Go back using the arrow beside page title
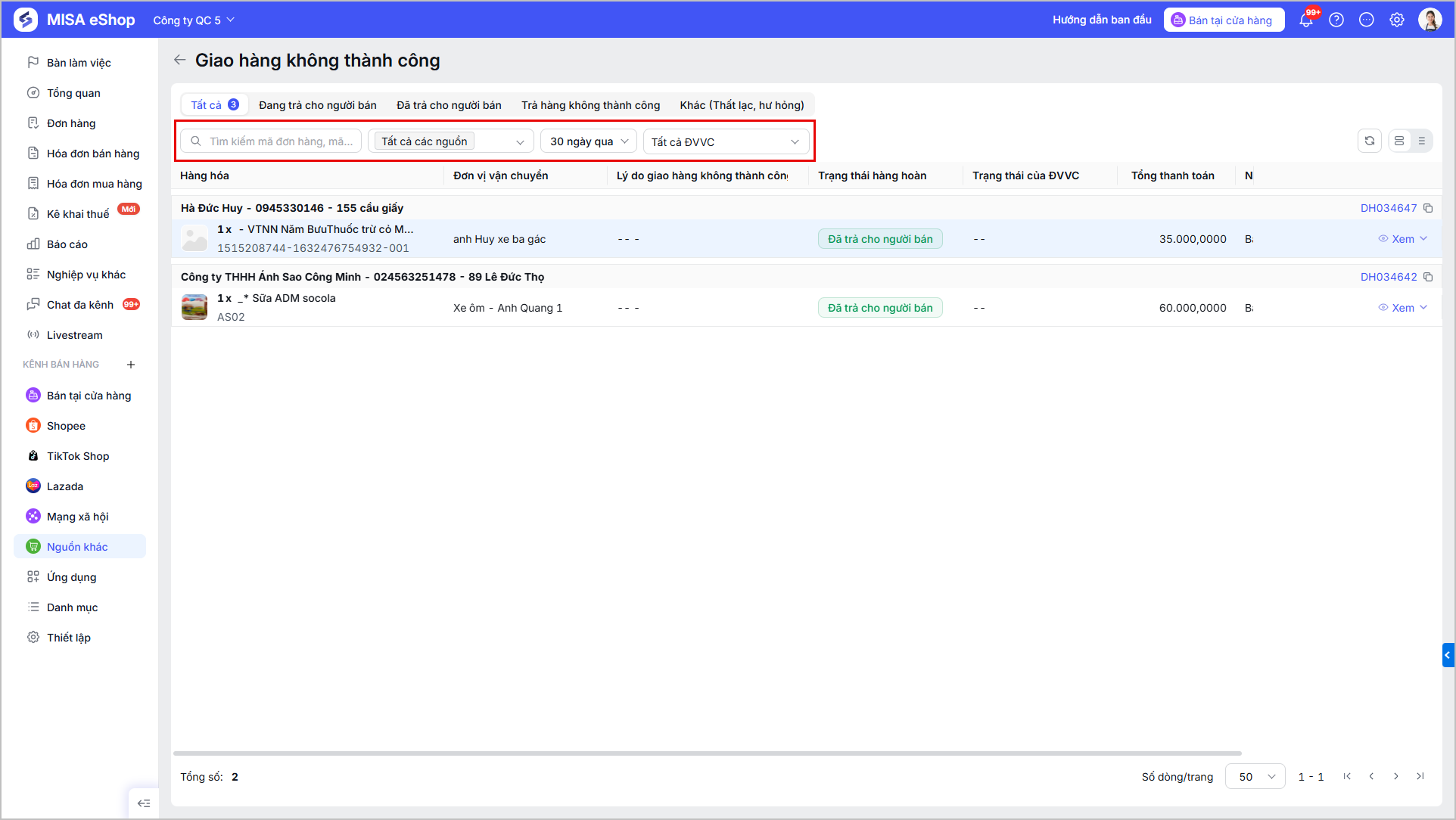 coord(179,60)
